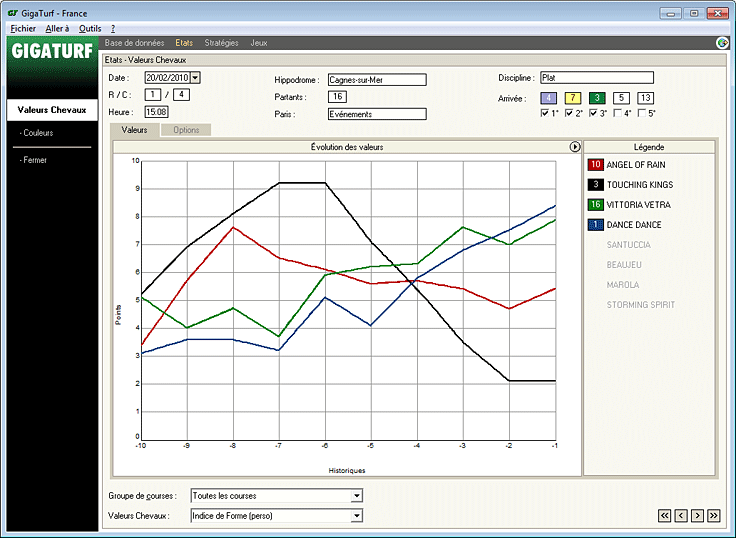
Task: Maximize the GigaTurf window
Action: click(x=694, y=13)
